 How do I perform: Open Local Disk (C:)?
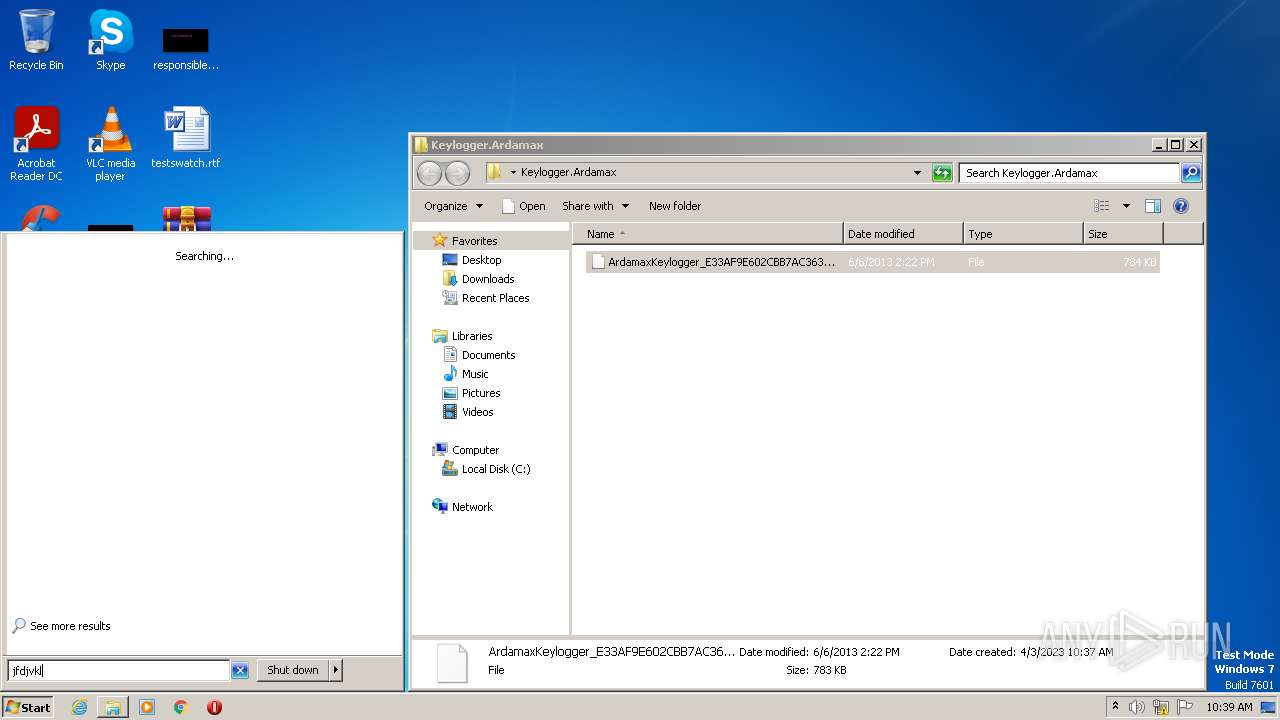click(496, 469)
